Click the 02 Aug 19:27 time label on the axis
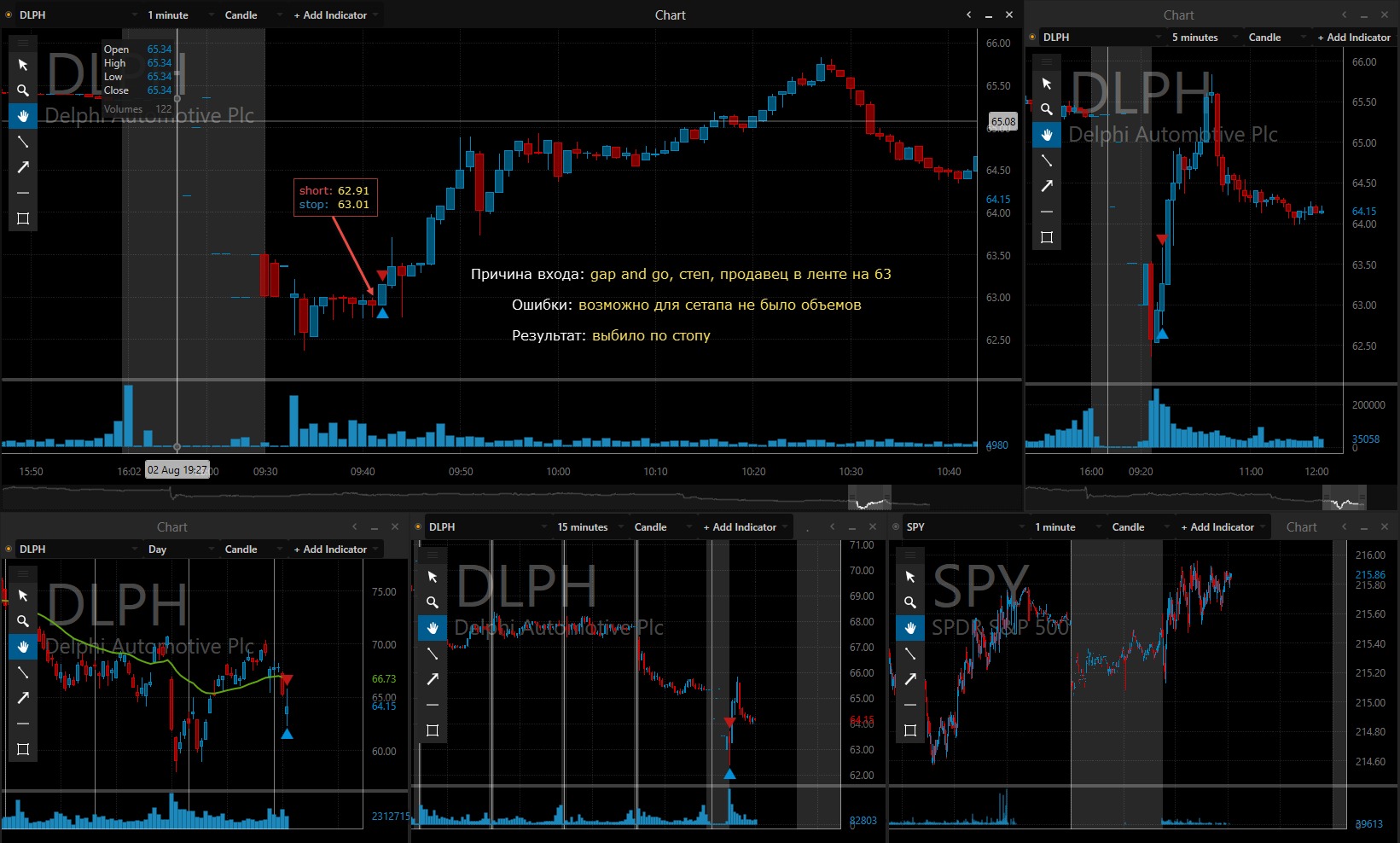Viewport: 1400px width, 843px height. (177, 470)
